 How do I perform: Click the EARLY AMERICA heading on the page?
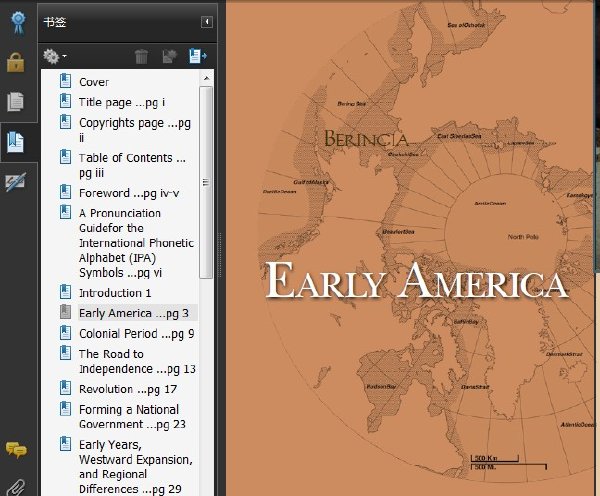tap(416, 281)
